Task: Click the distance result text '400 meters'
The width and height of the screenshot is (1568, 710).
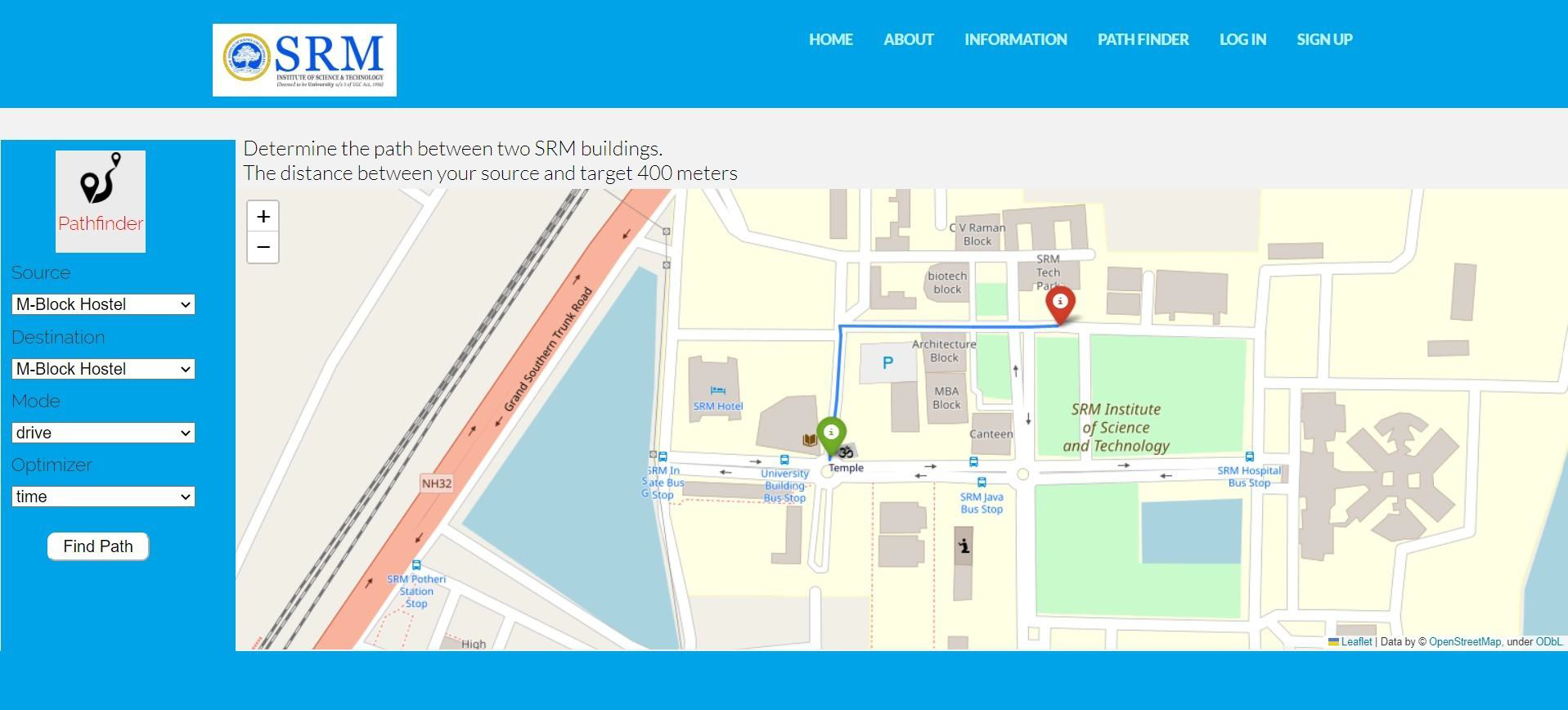Action: pos(687,173)
